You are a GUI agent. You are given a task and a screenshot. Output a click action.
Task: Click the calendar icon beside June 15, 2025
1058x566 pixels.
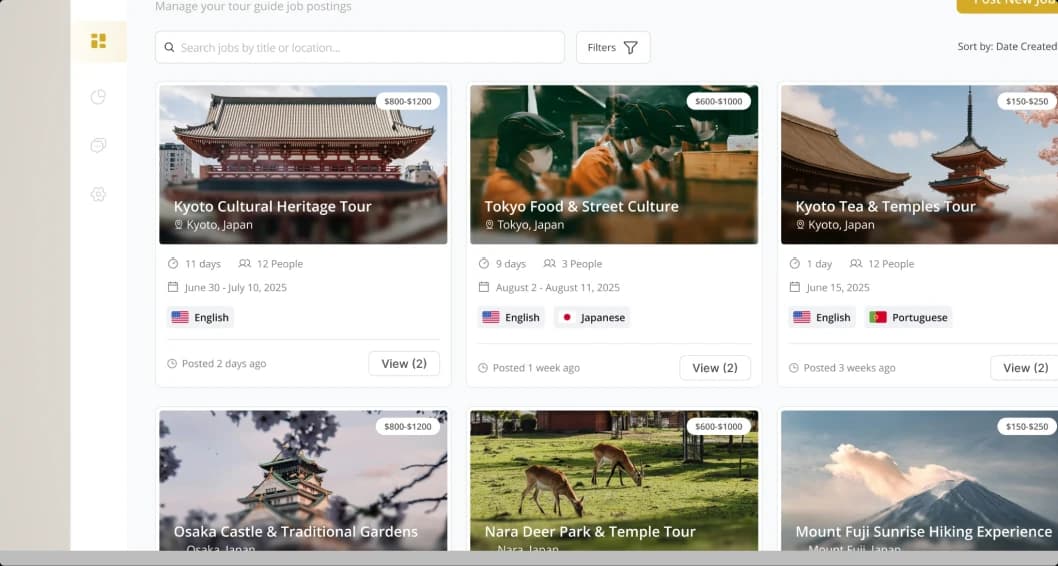click(x=794, y=287)
